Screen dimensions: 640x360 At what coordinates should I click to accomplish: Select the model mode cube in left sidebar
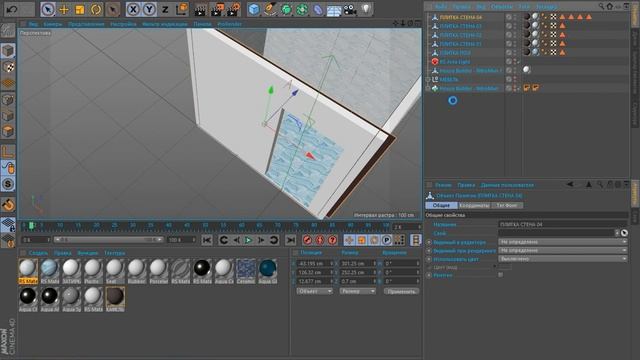(x=8, y=51)
